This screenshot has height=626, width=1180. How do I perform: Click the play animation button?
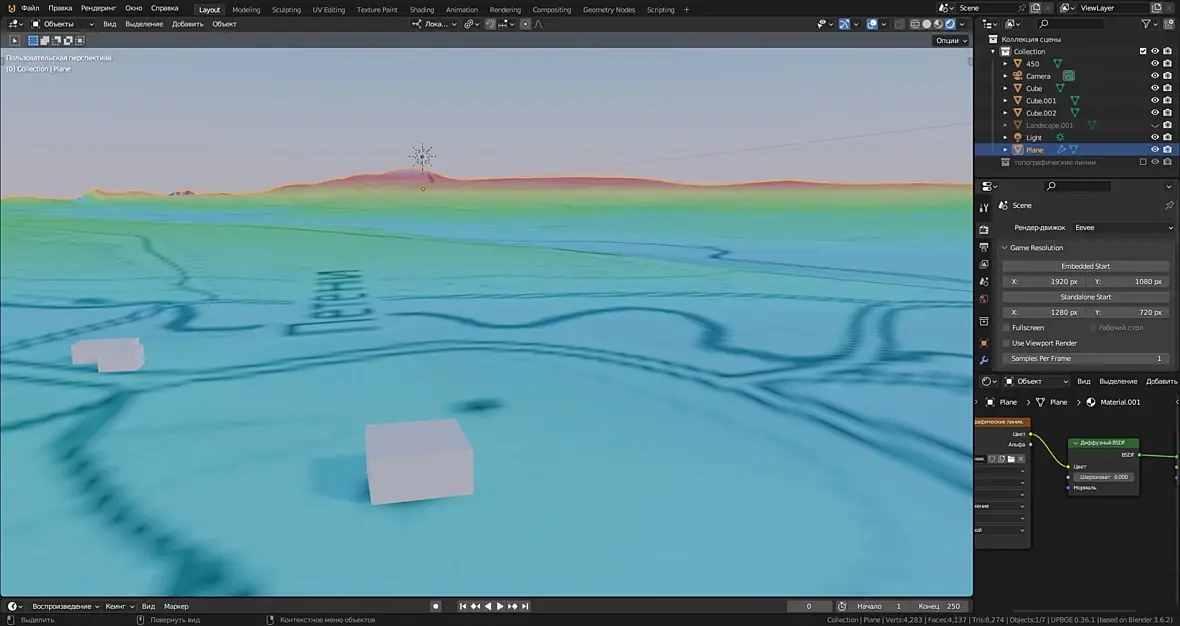pyautogui.click(x=500, y=606)
